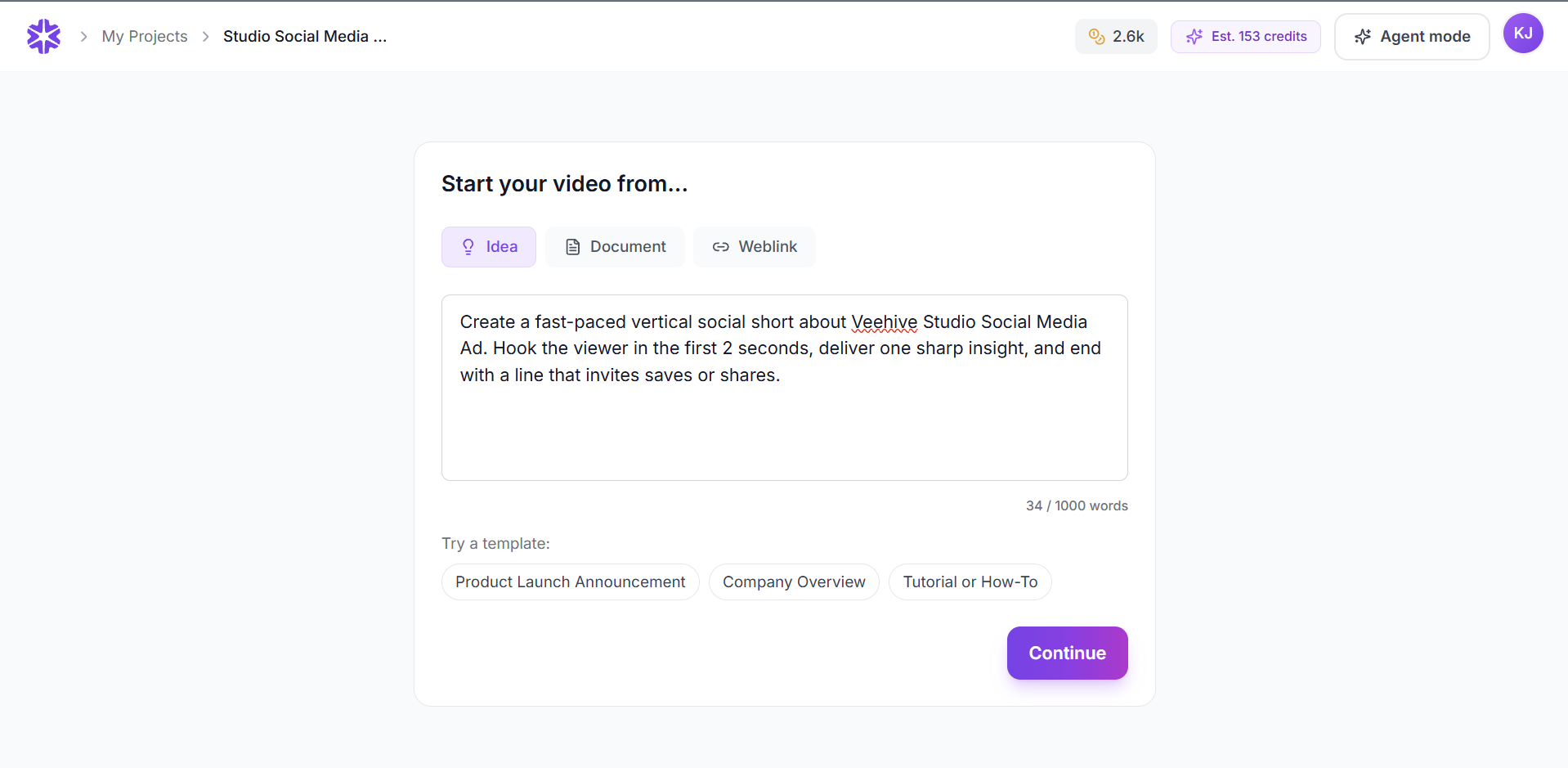Click the 34 / 1000 words counter

pos(1077,505)
